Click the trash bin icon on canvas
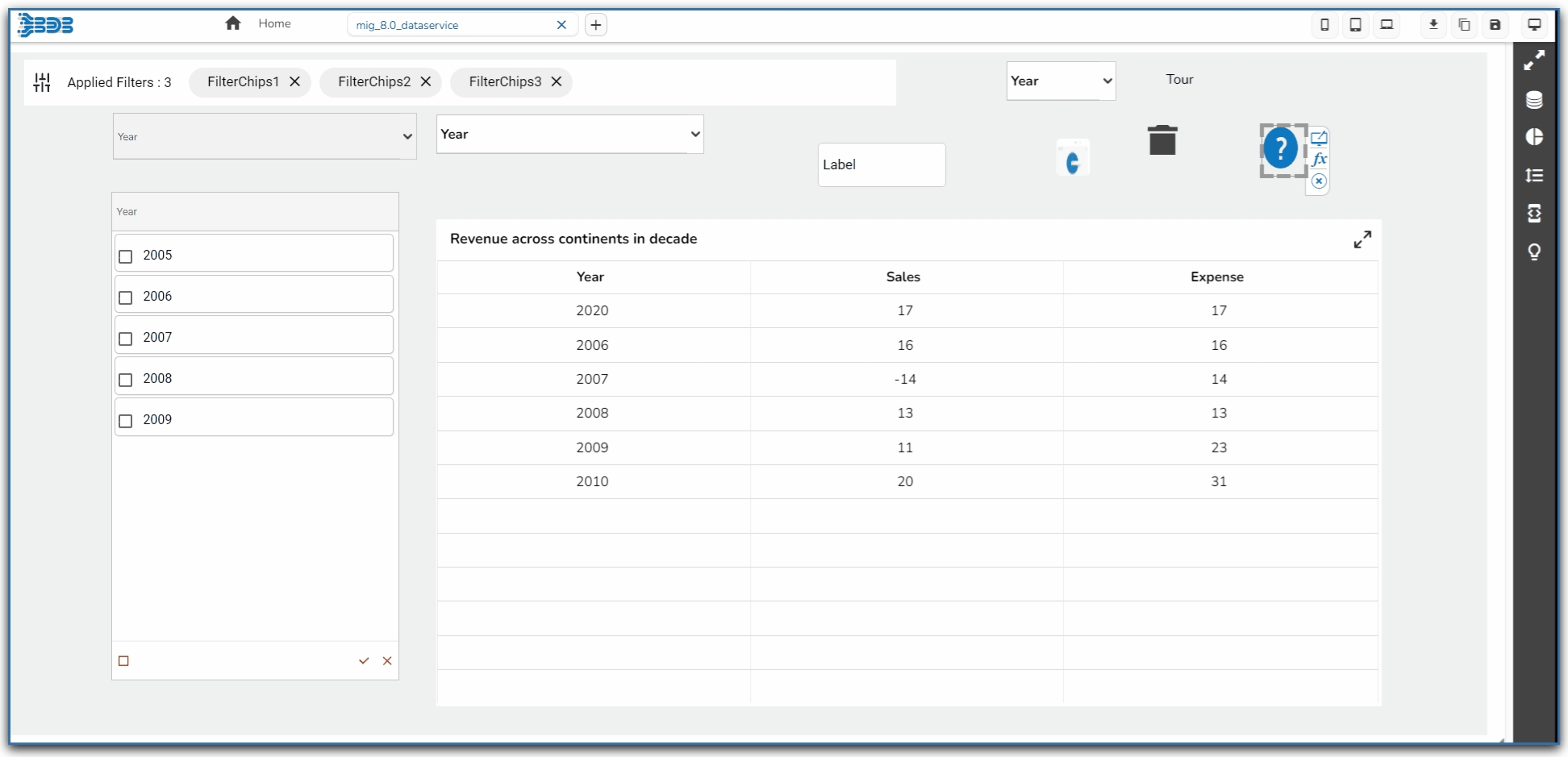This screenshot has height=757, width=1568. tap(1162, 140)
